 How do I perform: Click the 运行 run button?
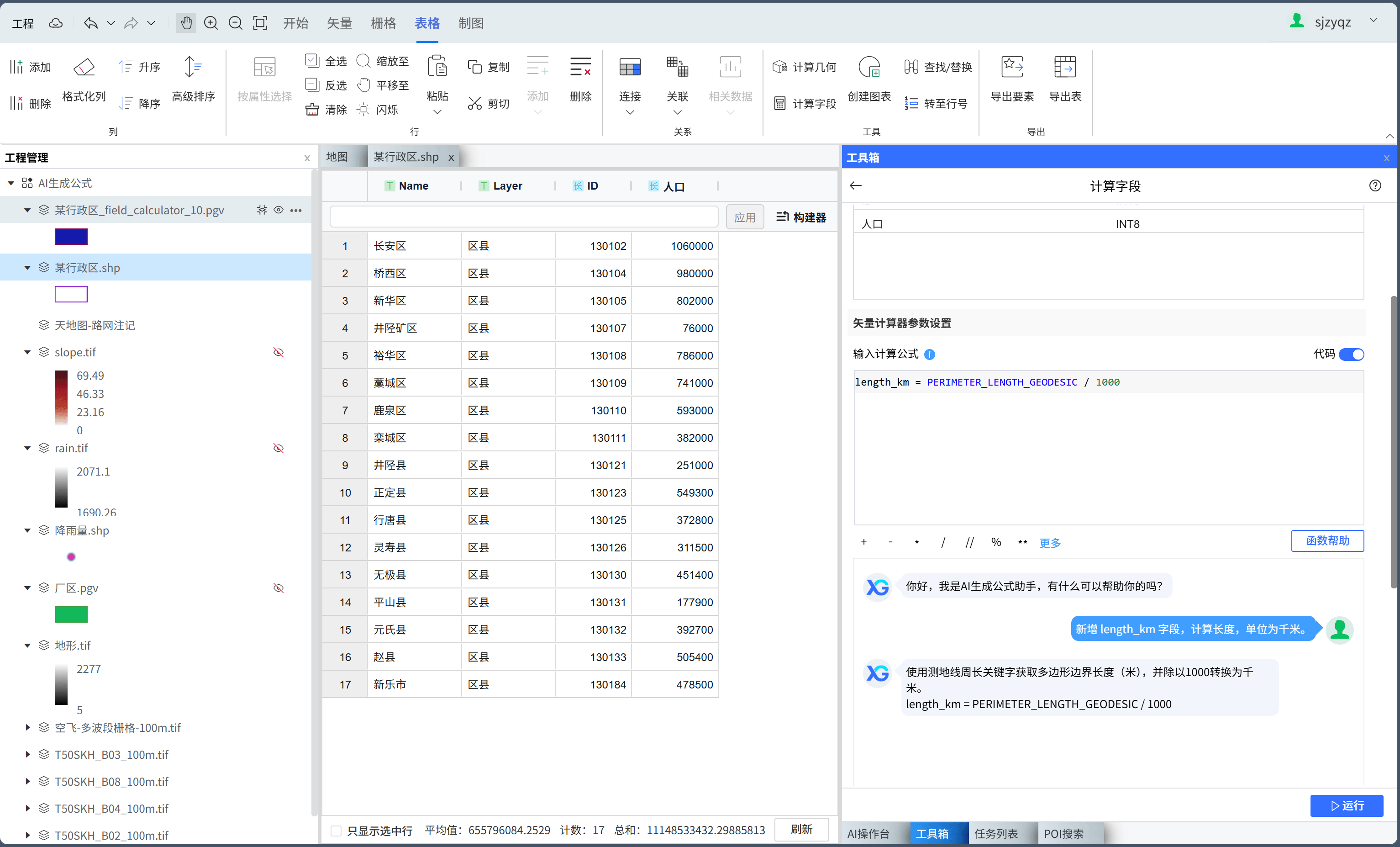coord(1347,805)
